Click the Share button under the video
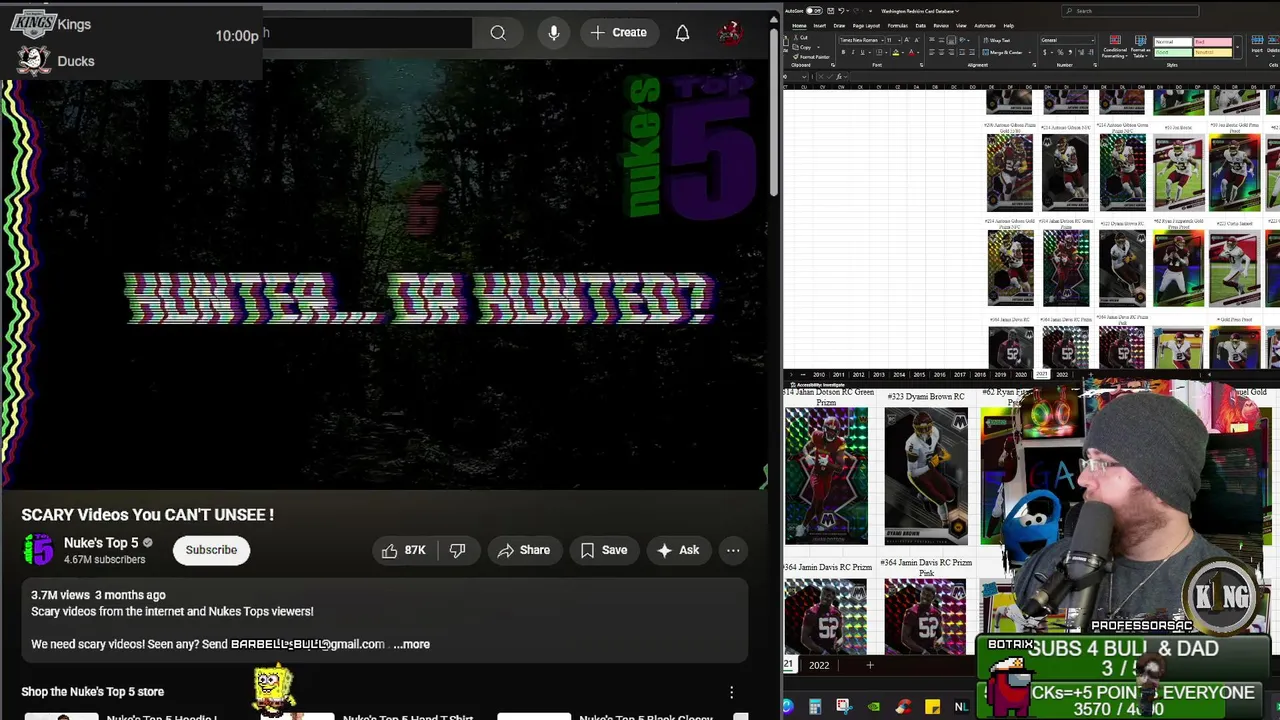1280x720 pixels. [524, 550]
